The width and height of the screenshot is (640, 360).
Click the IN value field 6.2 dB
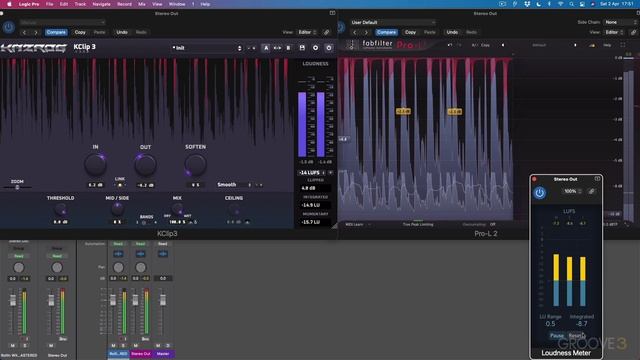[96, 185]
